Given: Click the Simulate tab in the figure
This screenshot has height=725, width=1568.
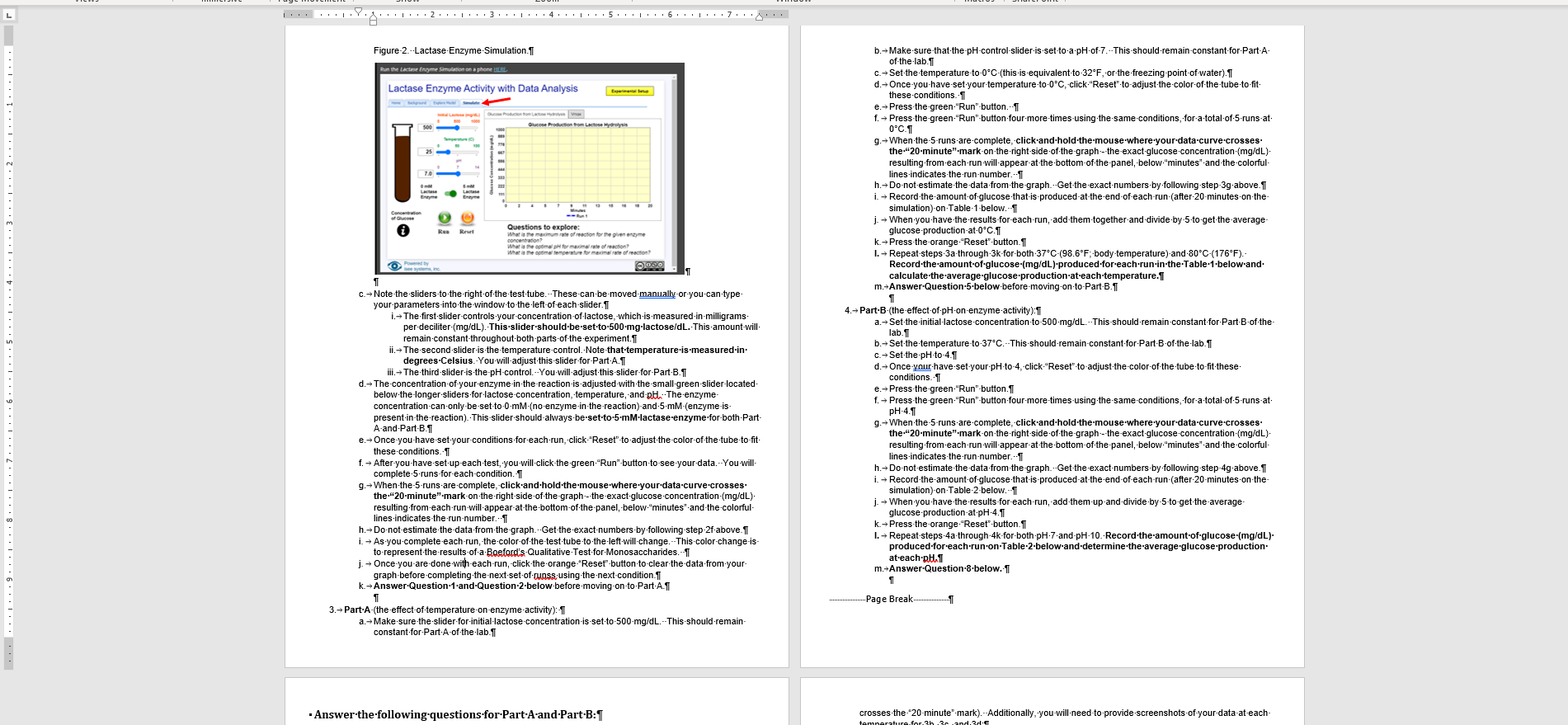Looking at the screenshot, I should coord(471,103).
